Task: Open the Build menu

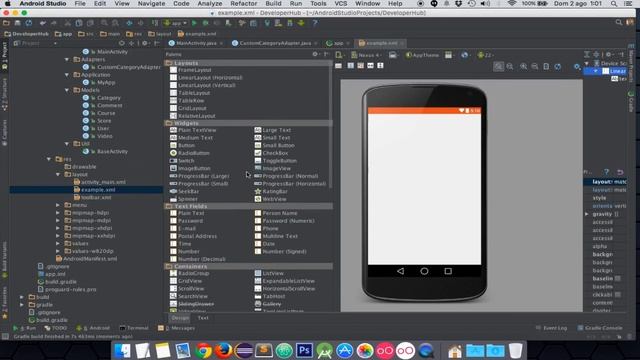Action: click(273, 4)
